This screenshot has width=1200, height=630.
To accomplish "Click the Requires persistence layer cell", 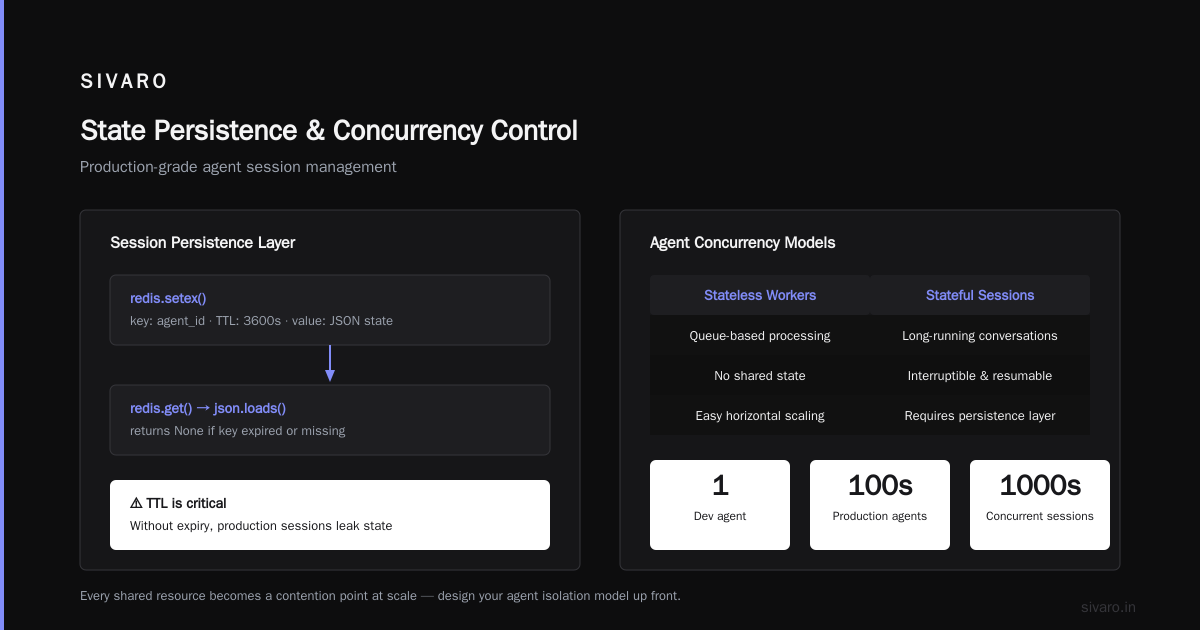I will (980, 415).
